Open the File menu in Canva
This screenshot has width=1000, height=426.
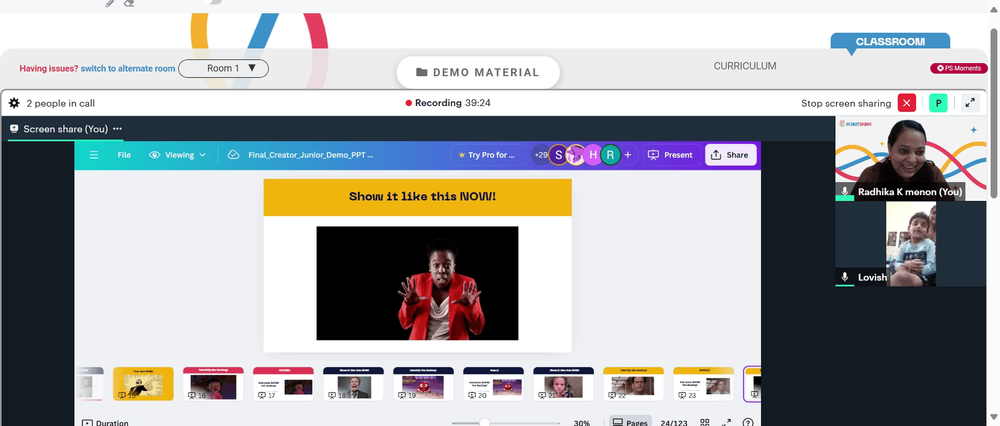pos(124,155)
